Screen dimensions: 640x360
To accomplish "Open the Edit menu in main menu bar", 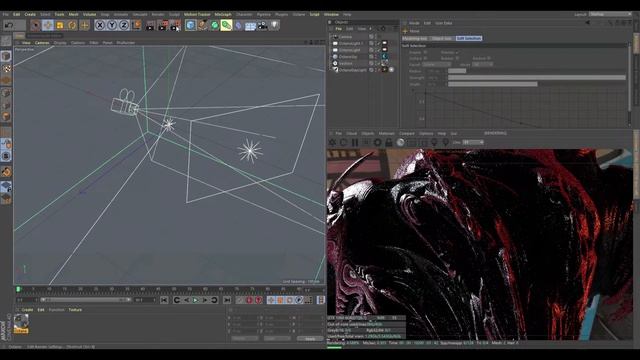I will [x=16, y=14].
